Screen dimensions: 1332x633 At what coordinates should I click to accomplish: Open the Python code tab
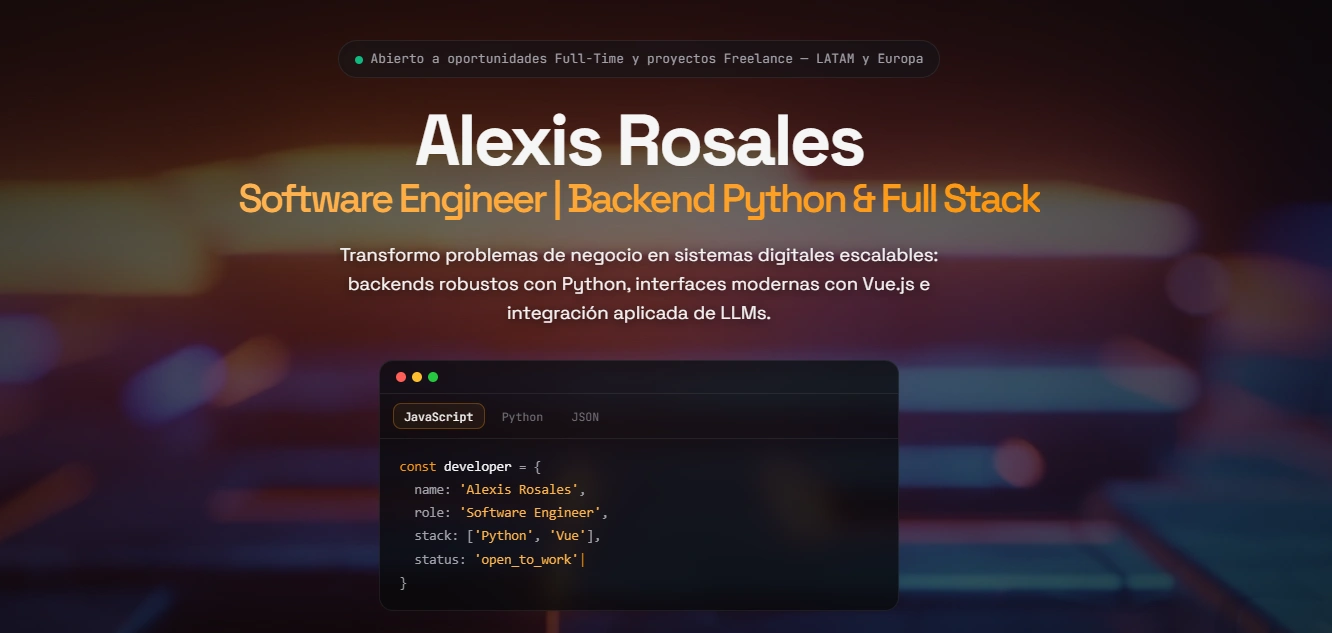coord(522,416)
